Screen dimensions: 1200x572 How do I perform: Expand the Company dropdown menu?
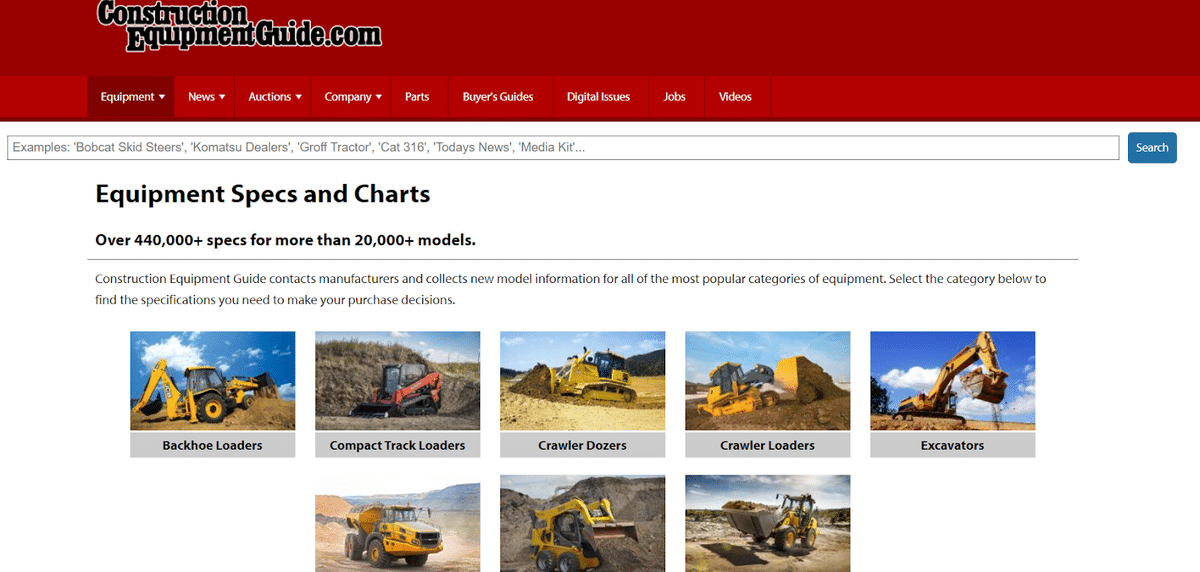point(353,97)
